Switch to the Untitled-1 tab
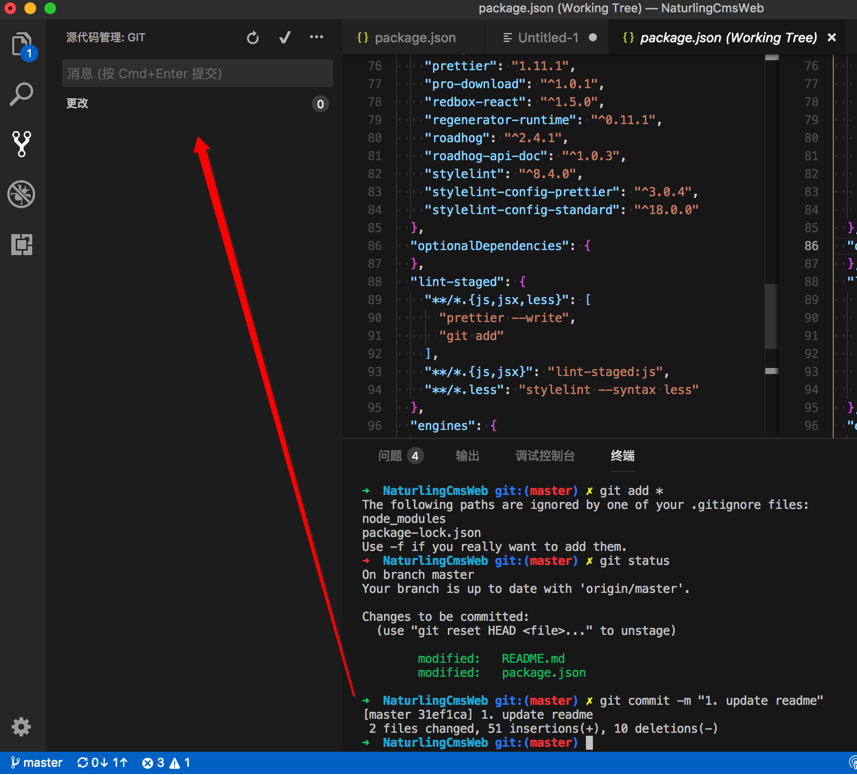Screen dimensions: 857x775 (x=548, y=38)
